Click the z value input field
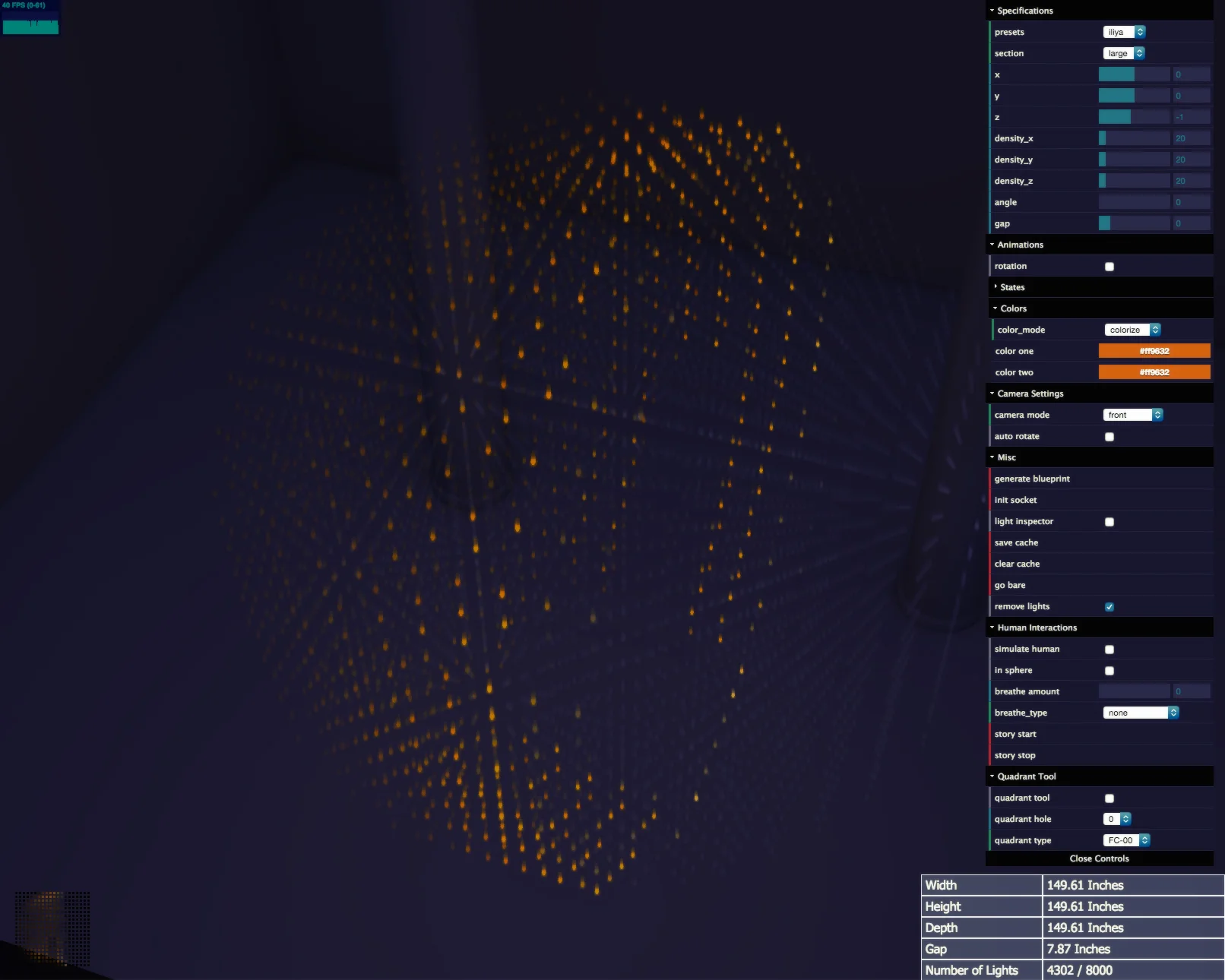This screenshot has width=1225, height=980. point(1192,117)
